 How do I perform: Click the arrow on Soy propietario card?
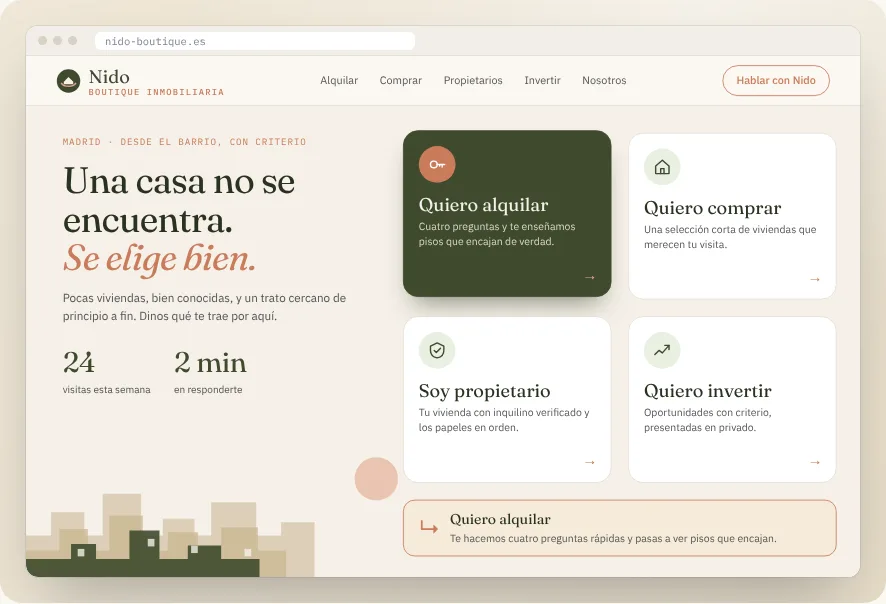(589, 463)
